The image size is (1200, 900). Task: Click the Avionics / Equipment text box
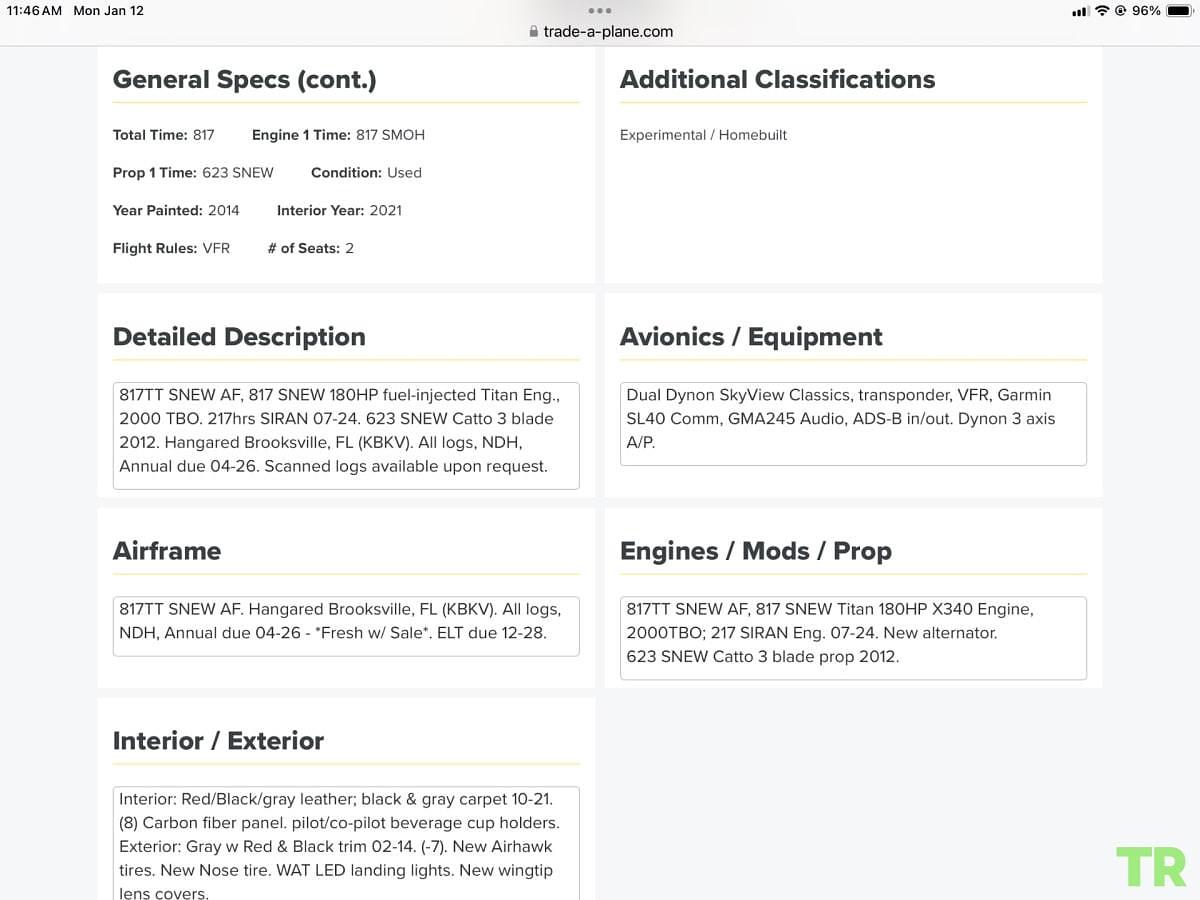pyautogui.click(x=853, y=424)
